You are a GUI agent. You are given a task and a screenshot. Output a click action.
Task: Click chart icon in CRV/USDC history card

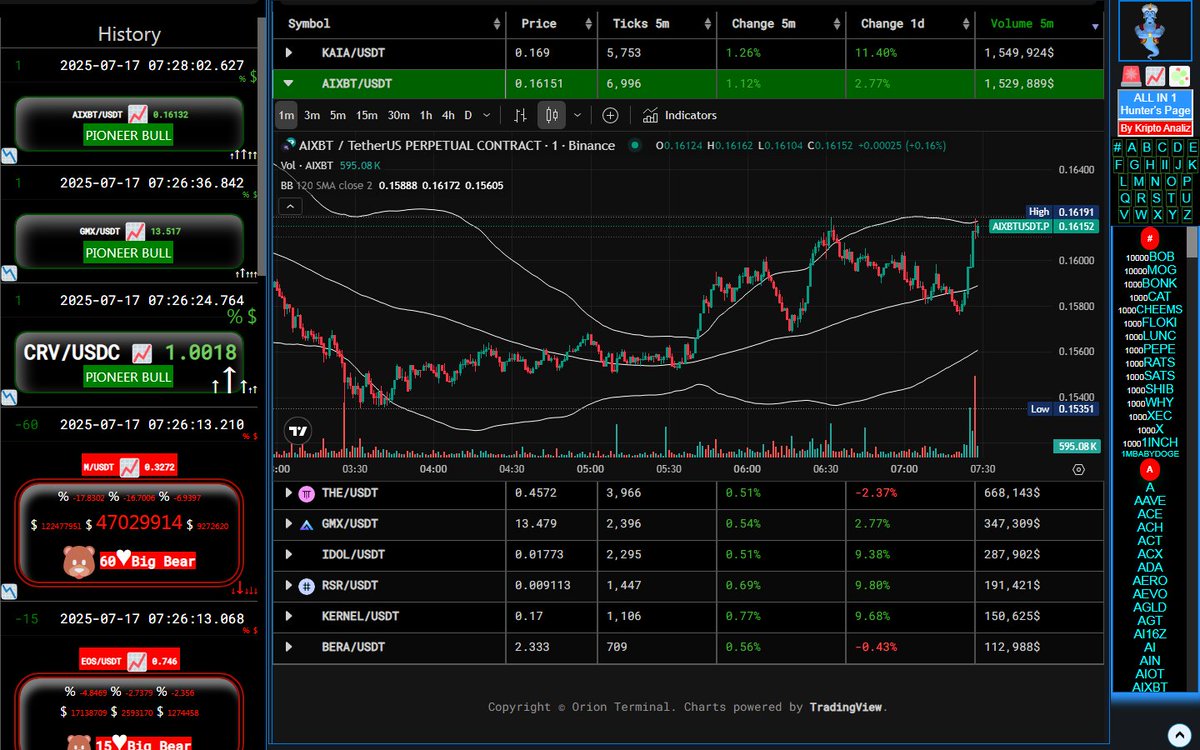pyautogui.click(x=142, y=352)
